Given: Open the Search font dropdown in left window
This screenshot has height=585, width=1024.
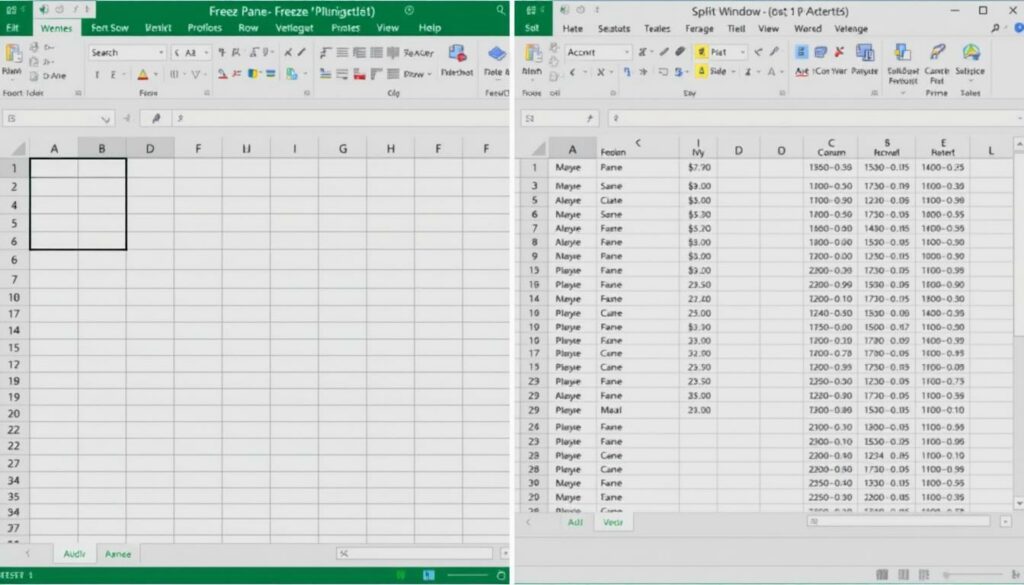Looking at the screenshot, I should (x=161, y=52).
